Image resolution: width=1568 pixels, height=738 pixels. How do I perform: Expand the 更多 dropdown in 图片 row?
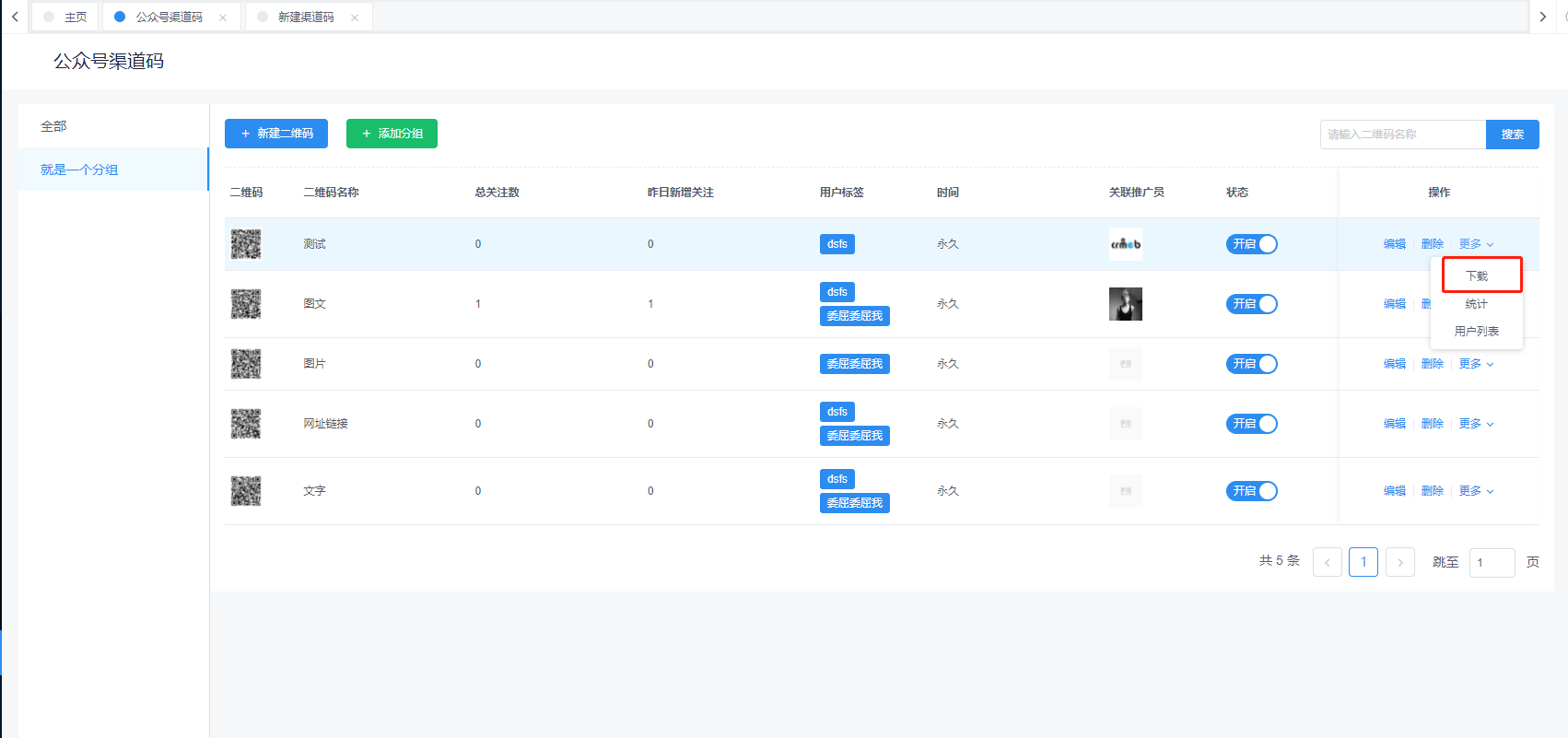tap(1476, 364)
